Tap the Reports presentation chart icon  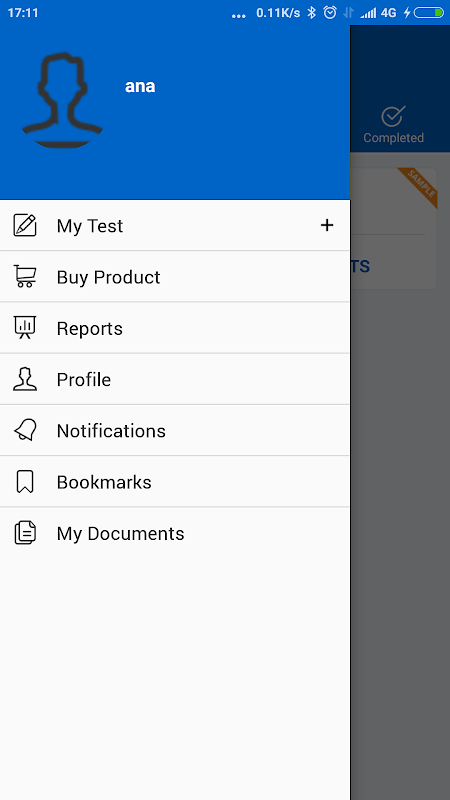click(x=24, y=328)
